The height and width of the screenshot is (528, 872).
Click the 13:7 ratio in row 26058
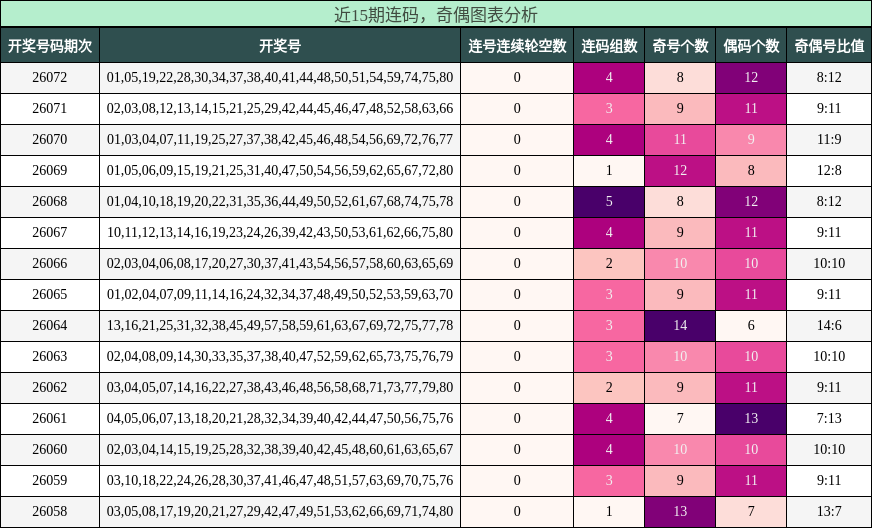pos(829,512)
